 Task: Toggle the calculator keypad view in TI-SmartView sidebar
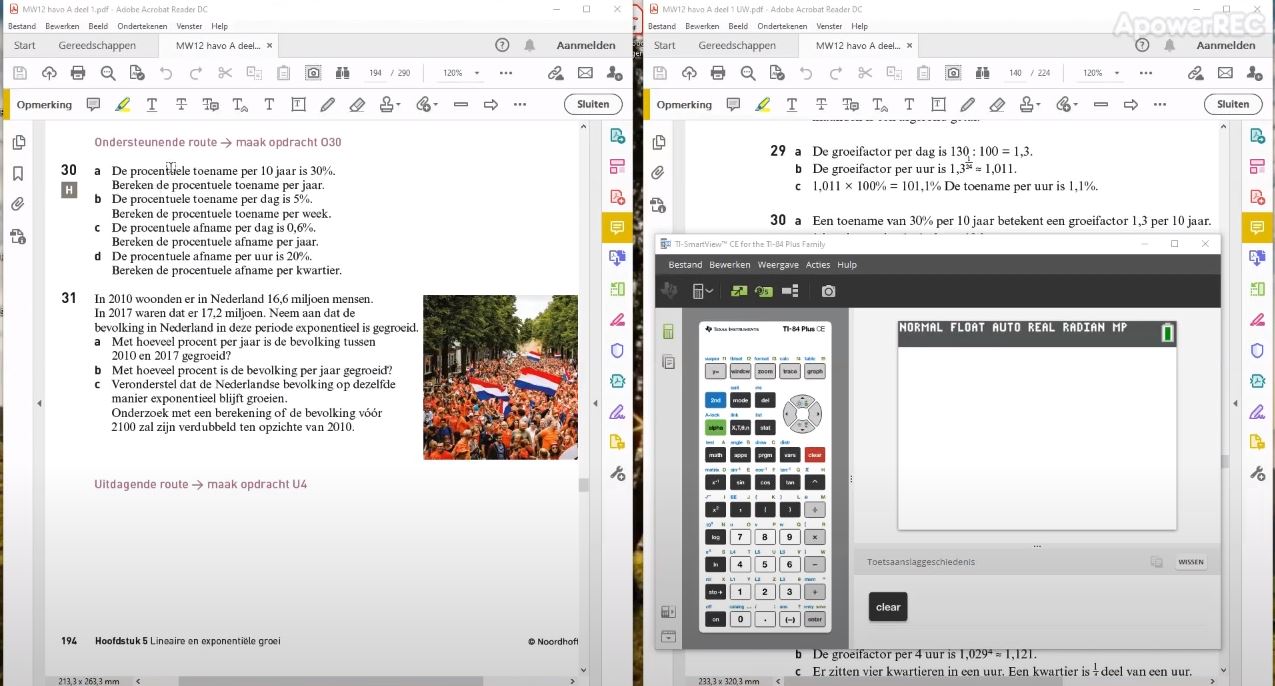click(x=668, y=332)
